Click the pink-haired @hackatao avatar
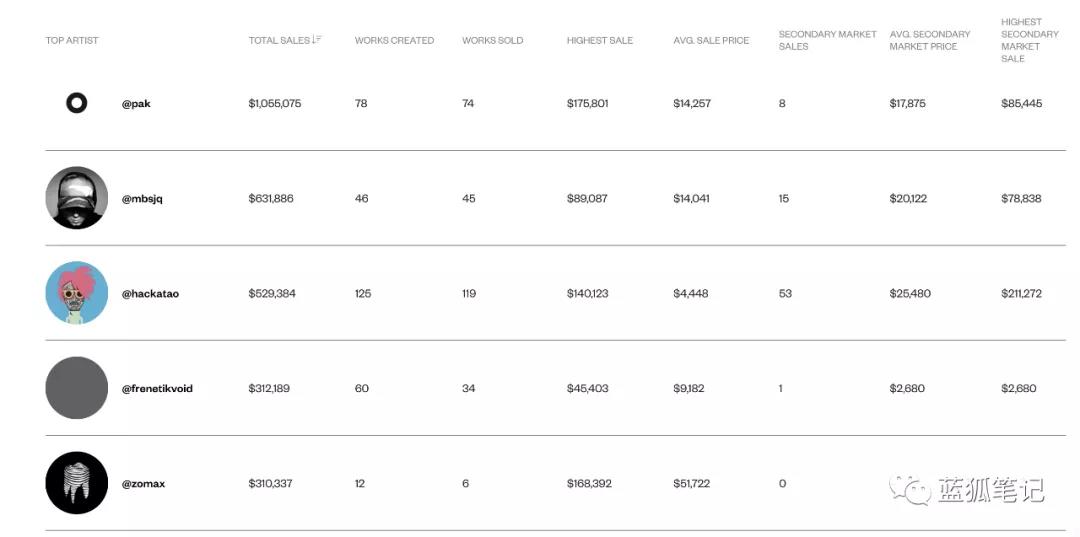The height and width of the screenshot is (537, 1080). (76, 293)
